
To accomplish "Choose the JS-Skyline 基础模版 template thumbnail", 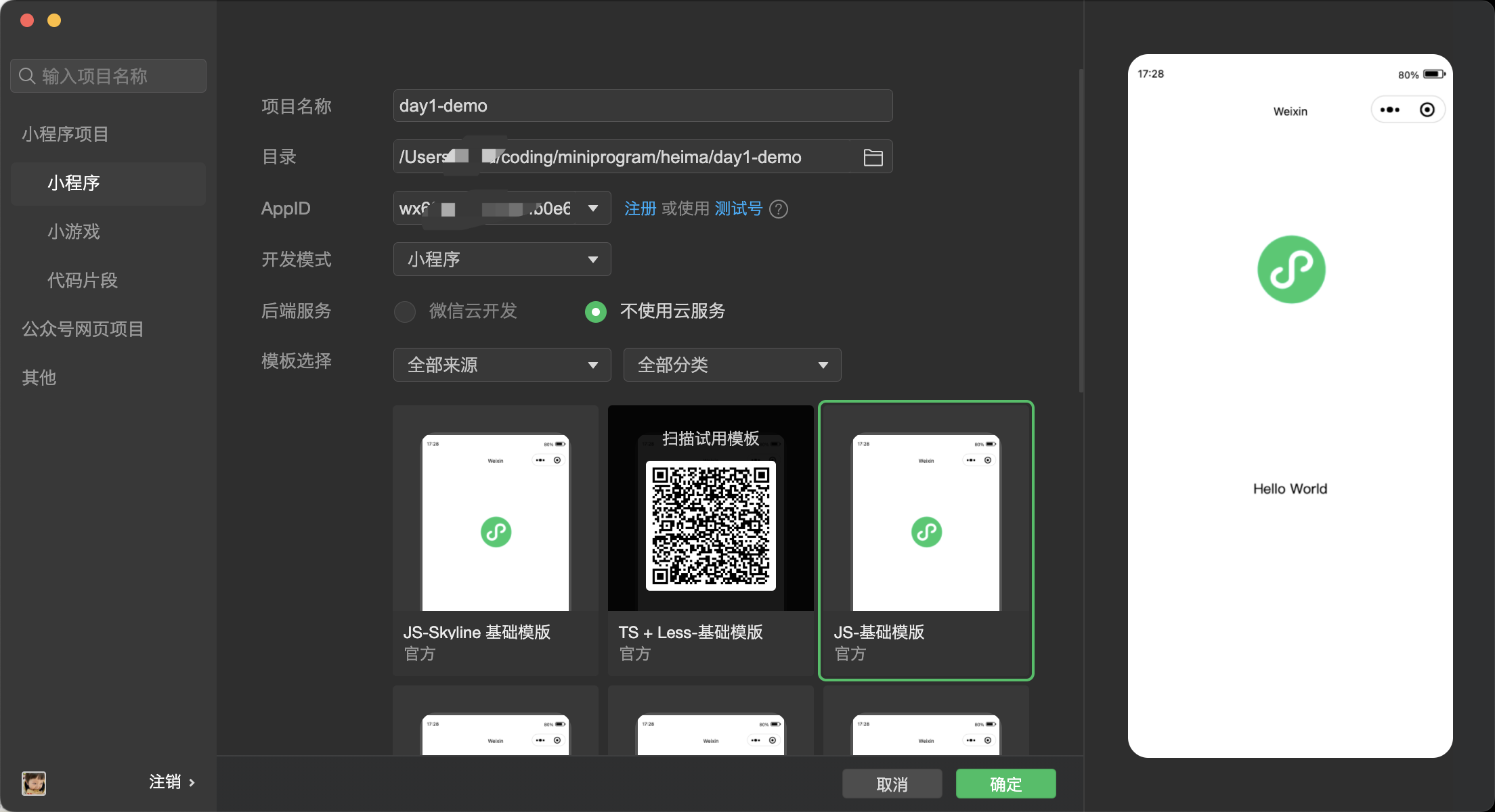I will (495, 521).
